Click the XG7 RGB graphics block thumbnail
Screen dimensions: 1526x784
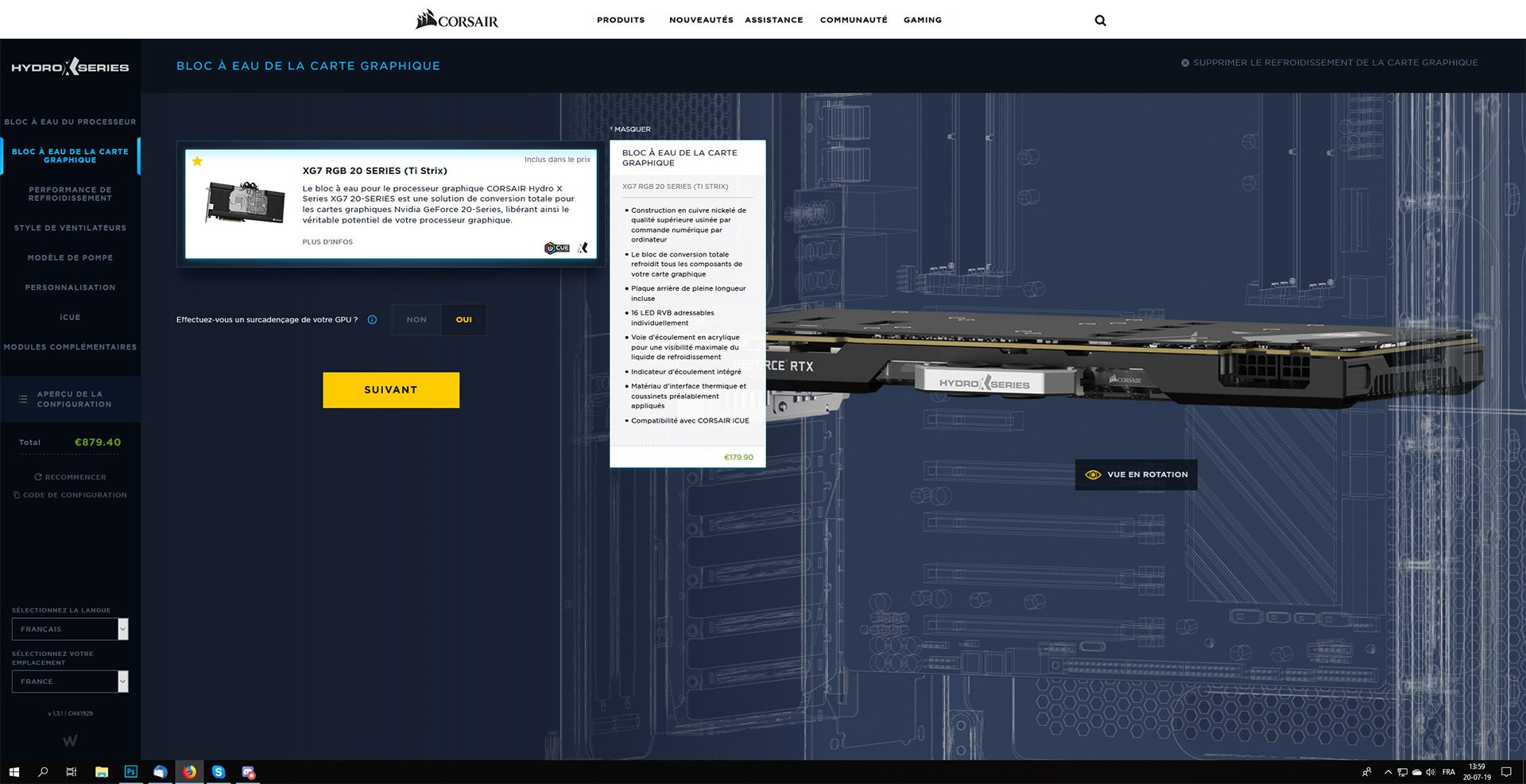(245, 203)
